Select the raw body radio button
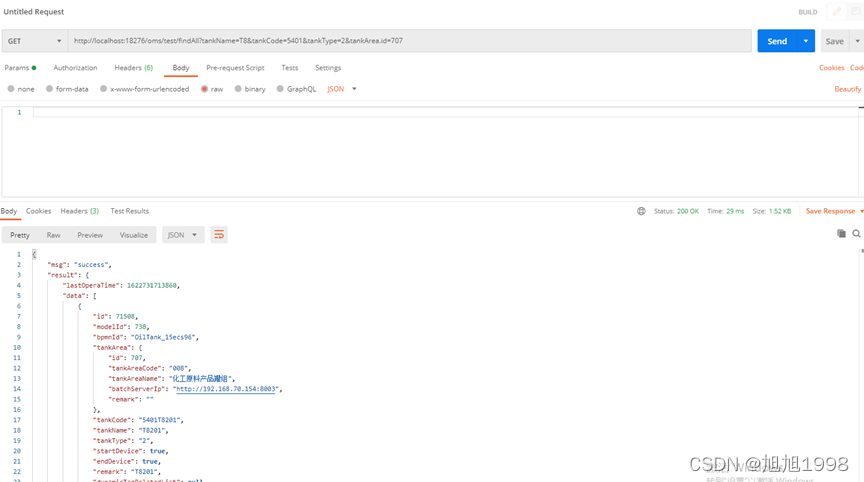This screenshot has height=482, width=864. click(x=204, y=89)
